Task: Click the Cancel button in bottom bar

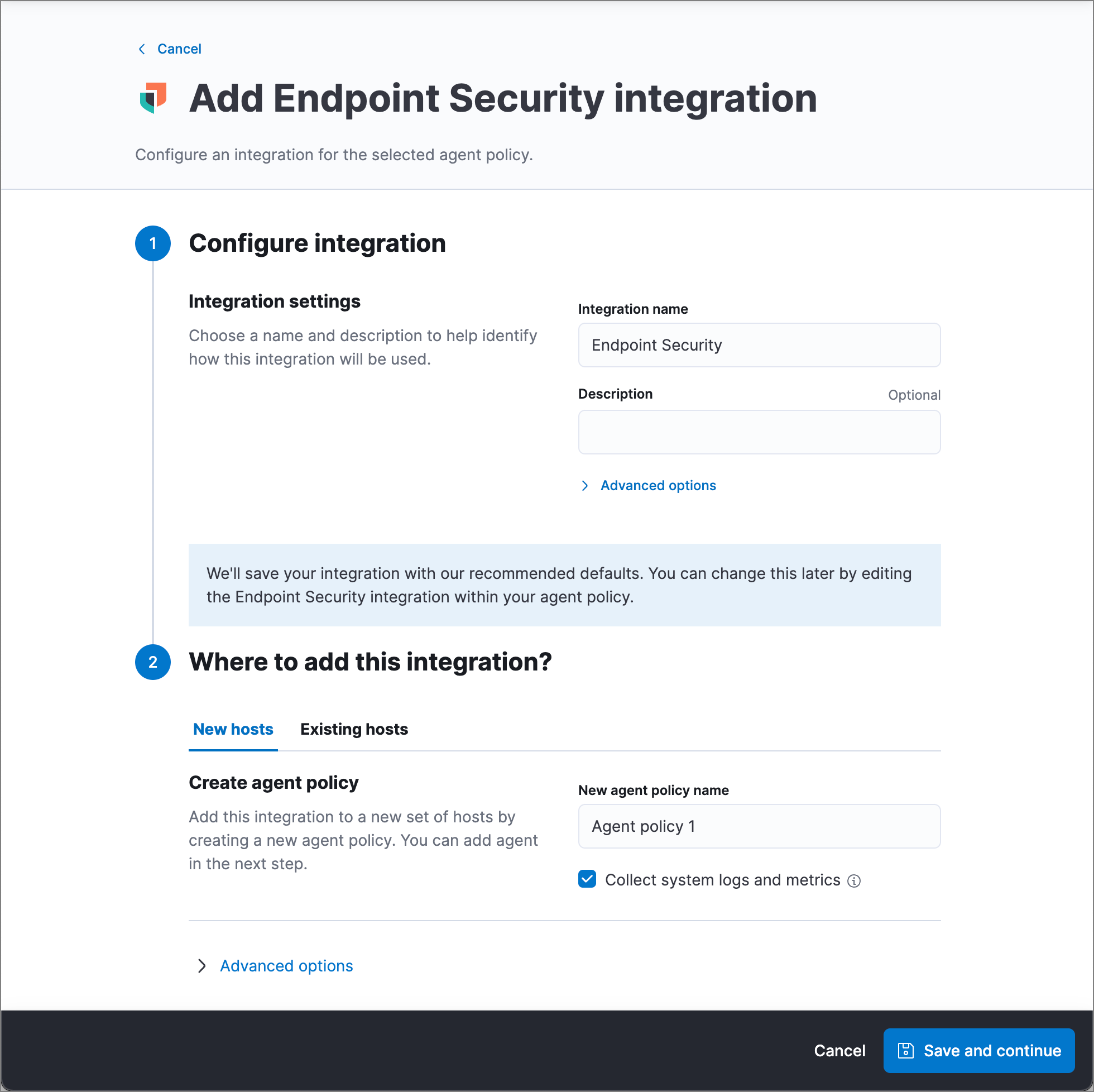Action: pos(839,1051)
